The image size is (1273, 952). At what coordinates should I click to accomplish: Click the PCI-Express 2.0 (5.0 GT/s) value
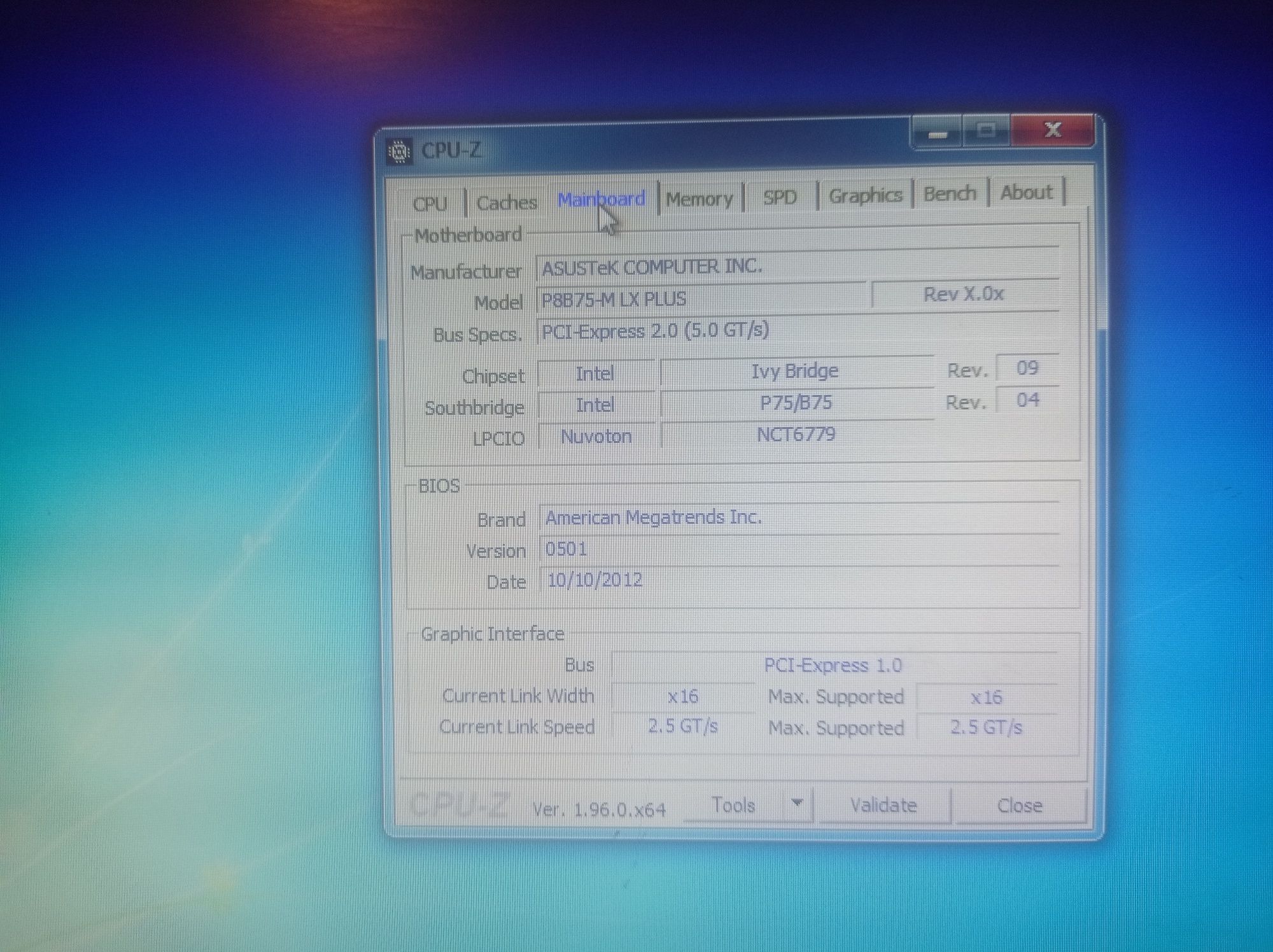pyautogui.click(x=798, y=330)
